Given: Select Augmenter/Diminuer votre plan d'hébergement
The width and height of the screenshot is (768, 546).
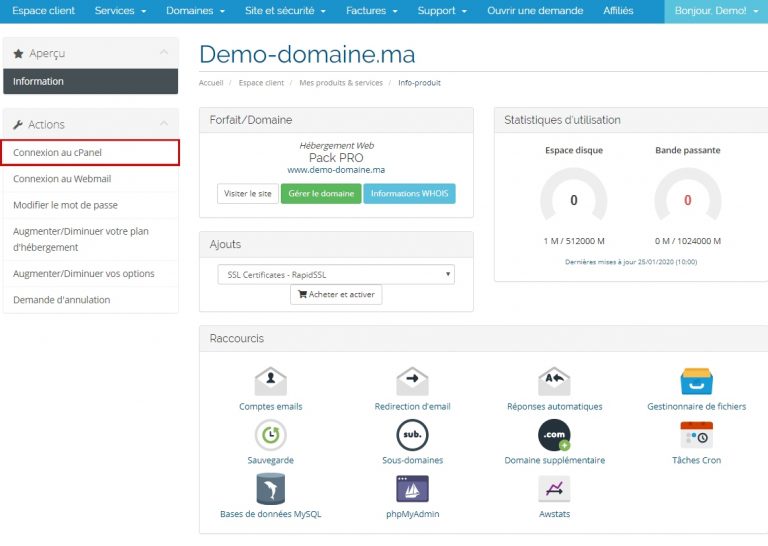Looking at the screenshot, I should tap(91, 239).
